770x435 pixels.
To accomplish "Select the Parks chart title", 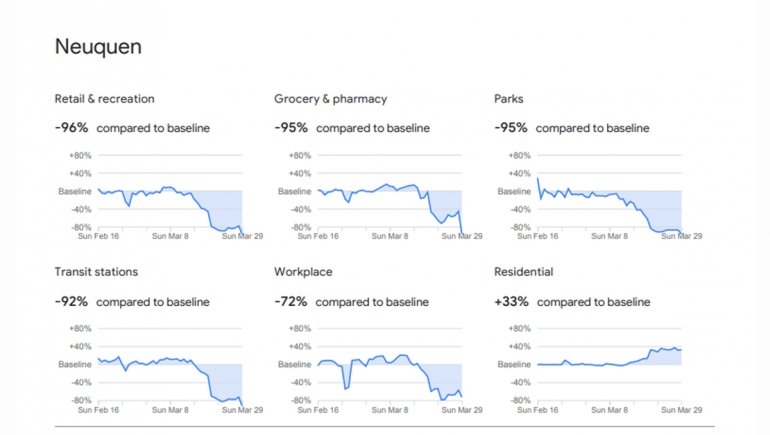I will 508,99.
